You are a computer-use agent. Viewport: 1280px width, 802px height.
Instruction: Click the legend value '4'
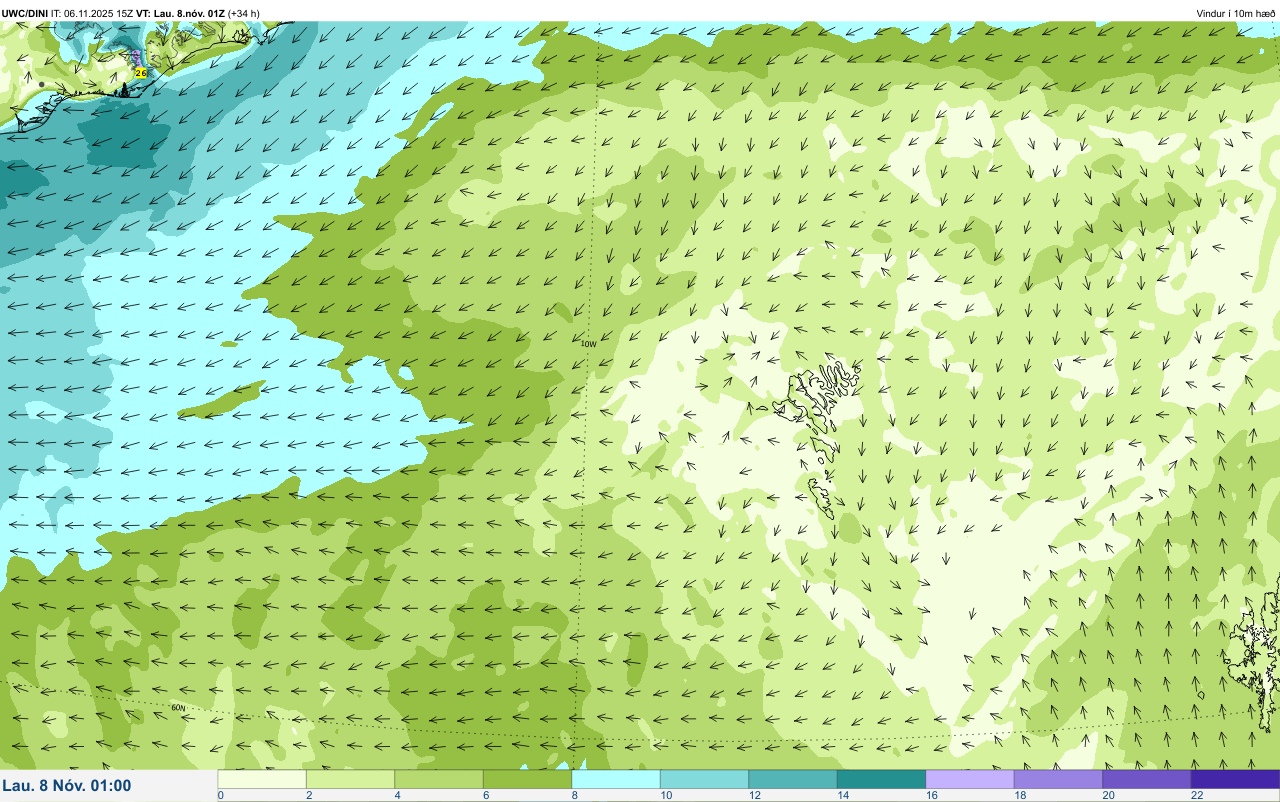coord(397,795)
